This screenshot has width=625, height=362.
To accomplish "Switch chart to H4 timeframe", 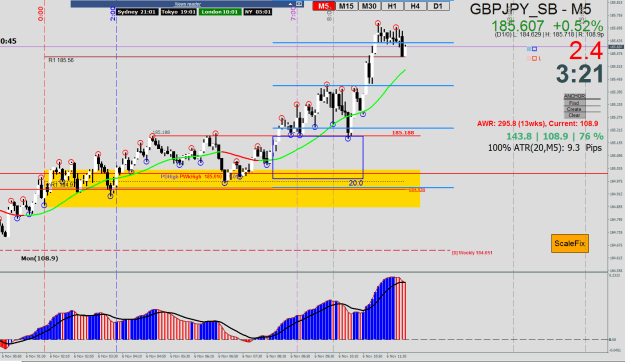I will (x=415, y=6).
